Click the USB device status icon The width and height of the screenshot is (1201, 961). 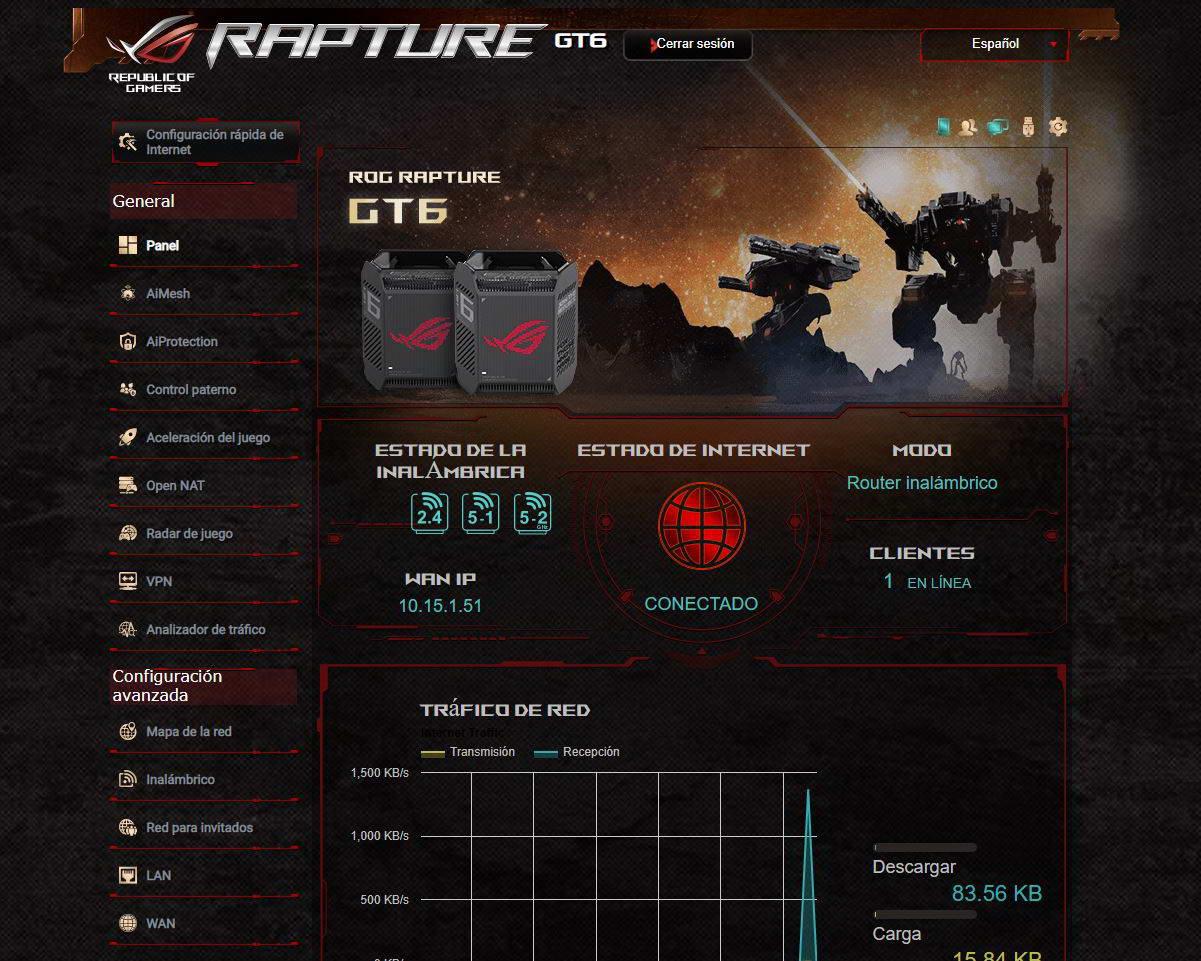tap(1028, 126)
